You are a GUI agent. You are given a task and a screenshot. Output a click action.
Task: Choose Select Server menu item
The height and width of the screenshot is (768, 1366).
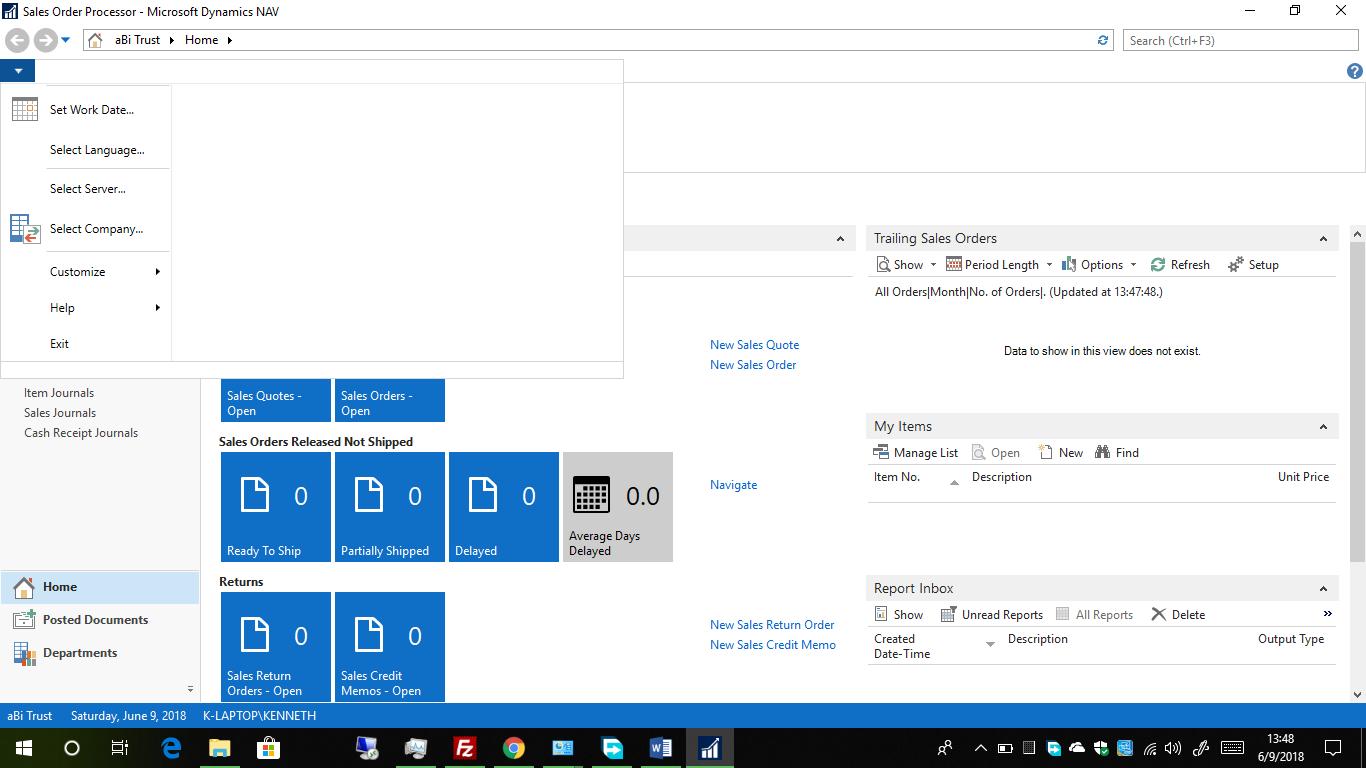[x=88, y=189]
